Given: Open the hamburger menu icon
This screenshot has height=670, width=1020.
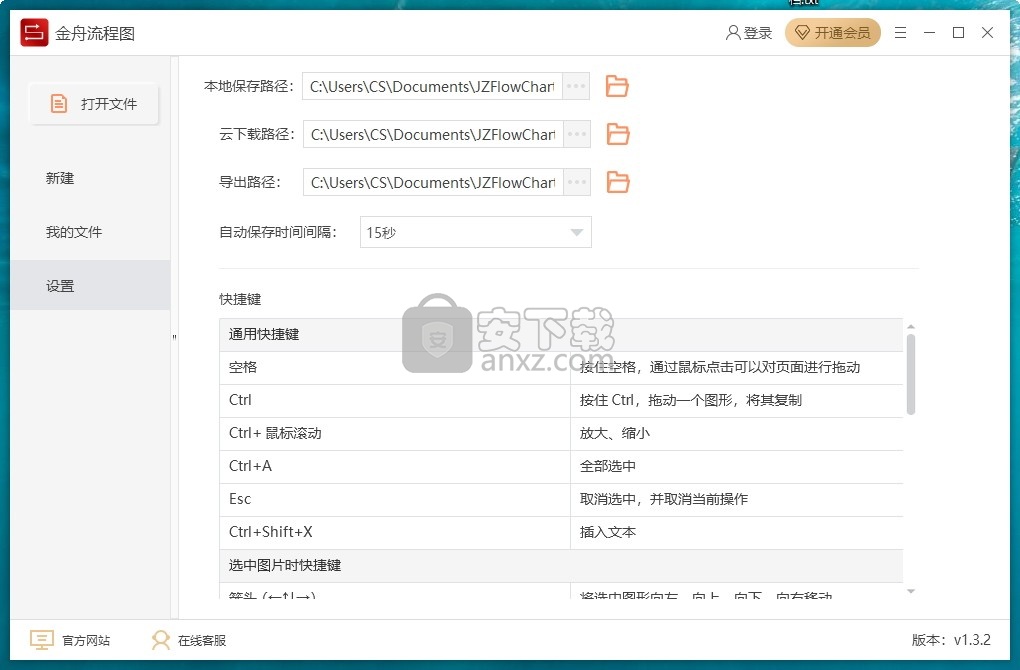Looking at the screenshot, I should click(900, 33).
